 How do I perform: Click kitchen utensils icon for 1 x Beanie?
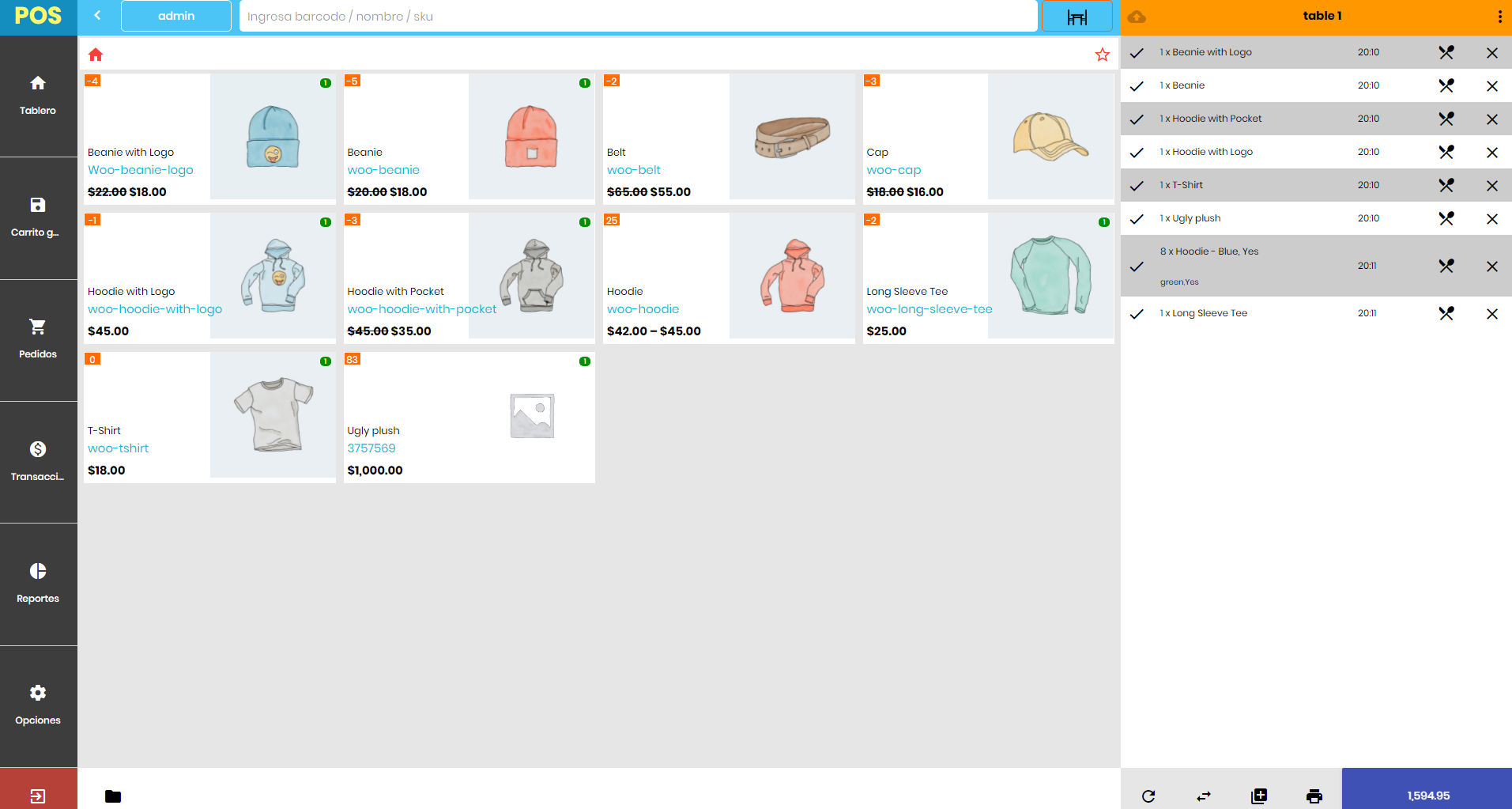click(x=1446, y=86)
